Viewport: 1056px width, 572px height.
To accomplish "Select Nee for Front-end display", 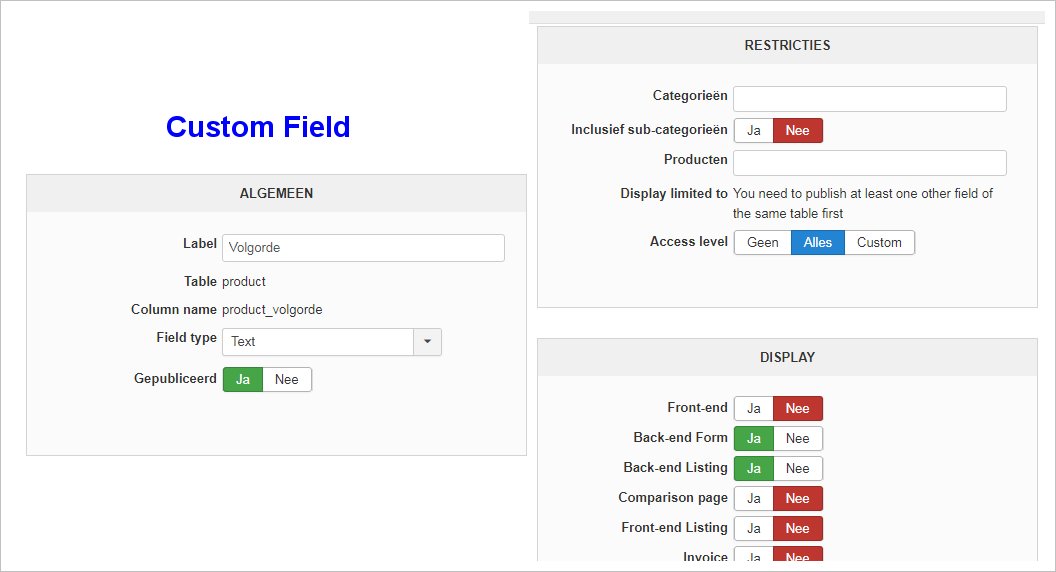I will (x=798, y=409).
